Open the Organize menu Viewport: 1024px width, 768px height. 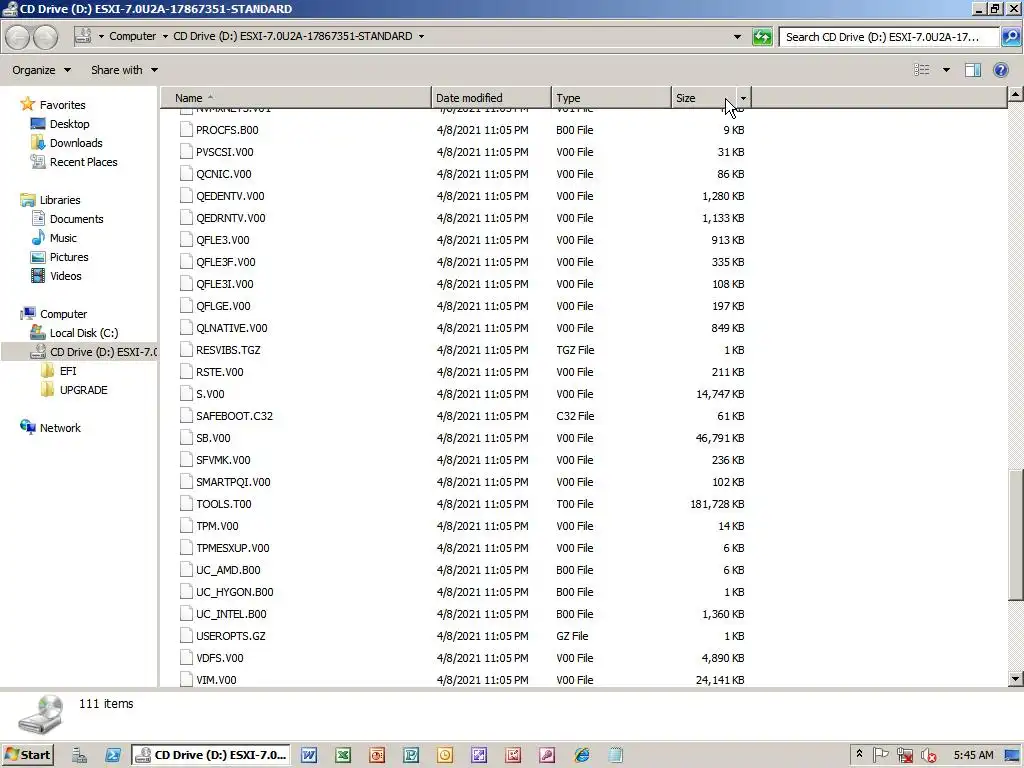click(41, 70)
